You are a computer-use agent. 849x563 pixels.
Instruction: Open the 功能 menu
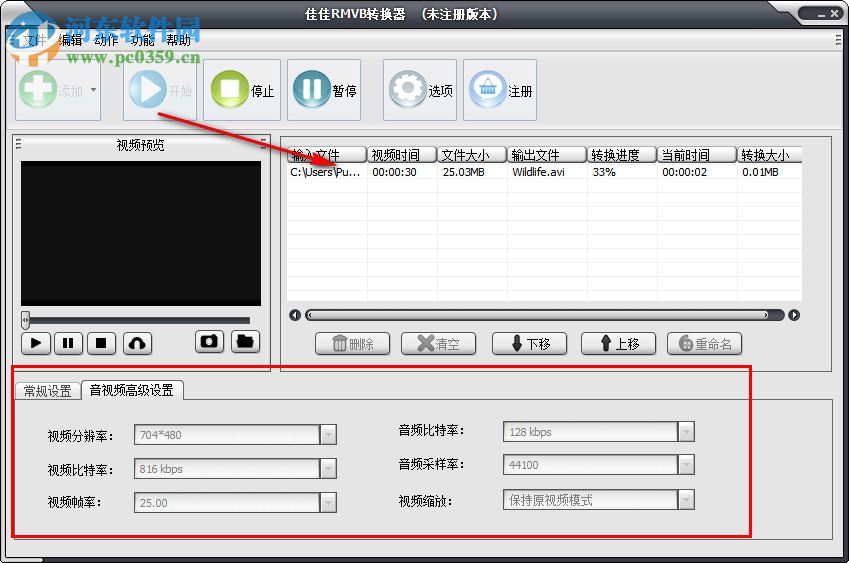coord(142,40)
